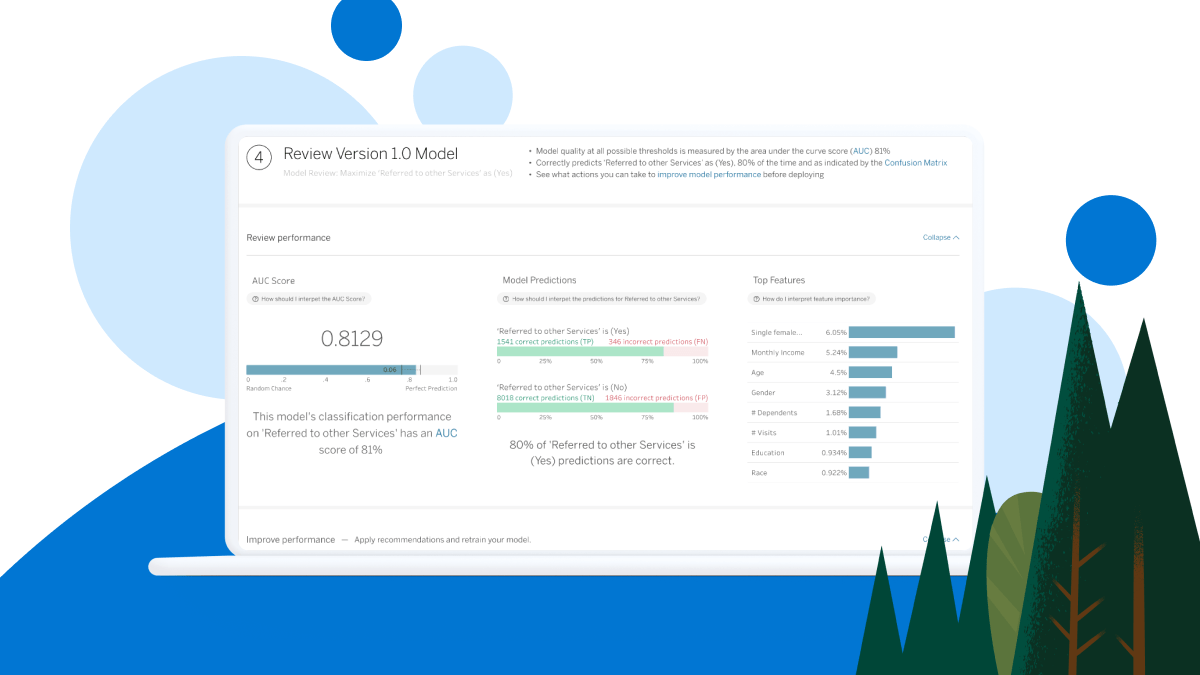Image resolution: width=1200 pixels, height=675 pixels.
Task: Click the AUC link in header bullet
Action: click(x=861, y=150)
